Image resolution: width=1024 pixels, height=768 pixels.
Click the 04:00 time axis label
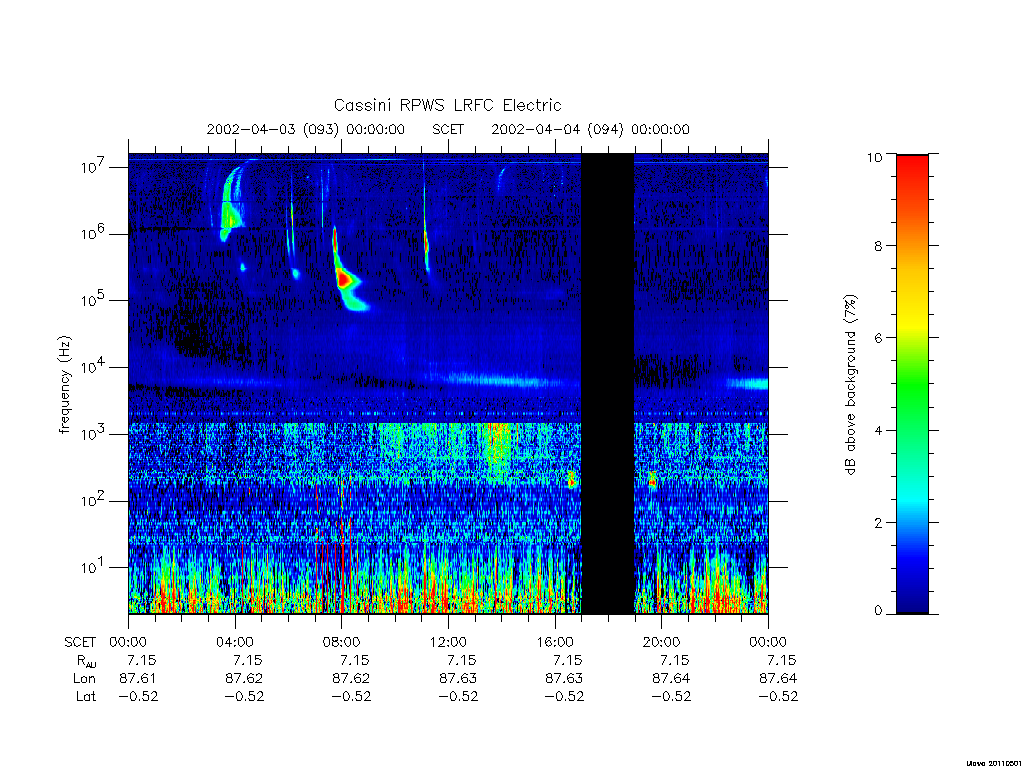pyautogui.click(x=235, y=642)
